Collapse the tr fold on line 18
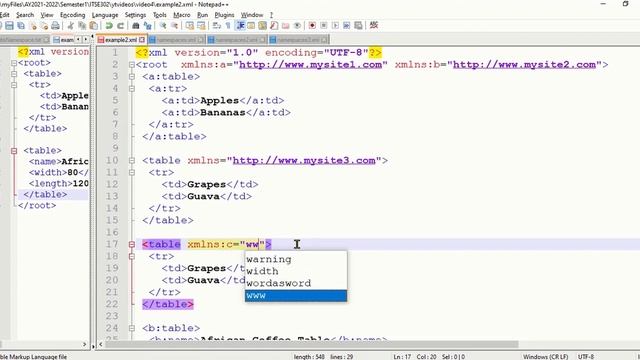The height and width of the screenshot is (360, 640). tap(131, 256)
